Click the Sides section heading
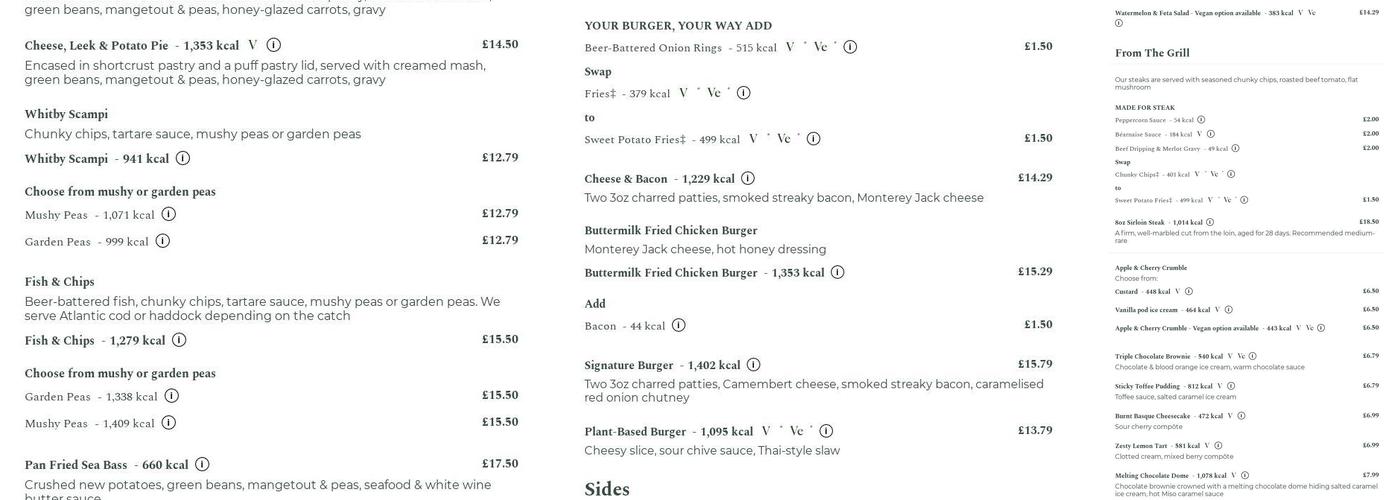 pos(607,489)
